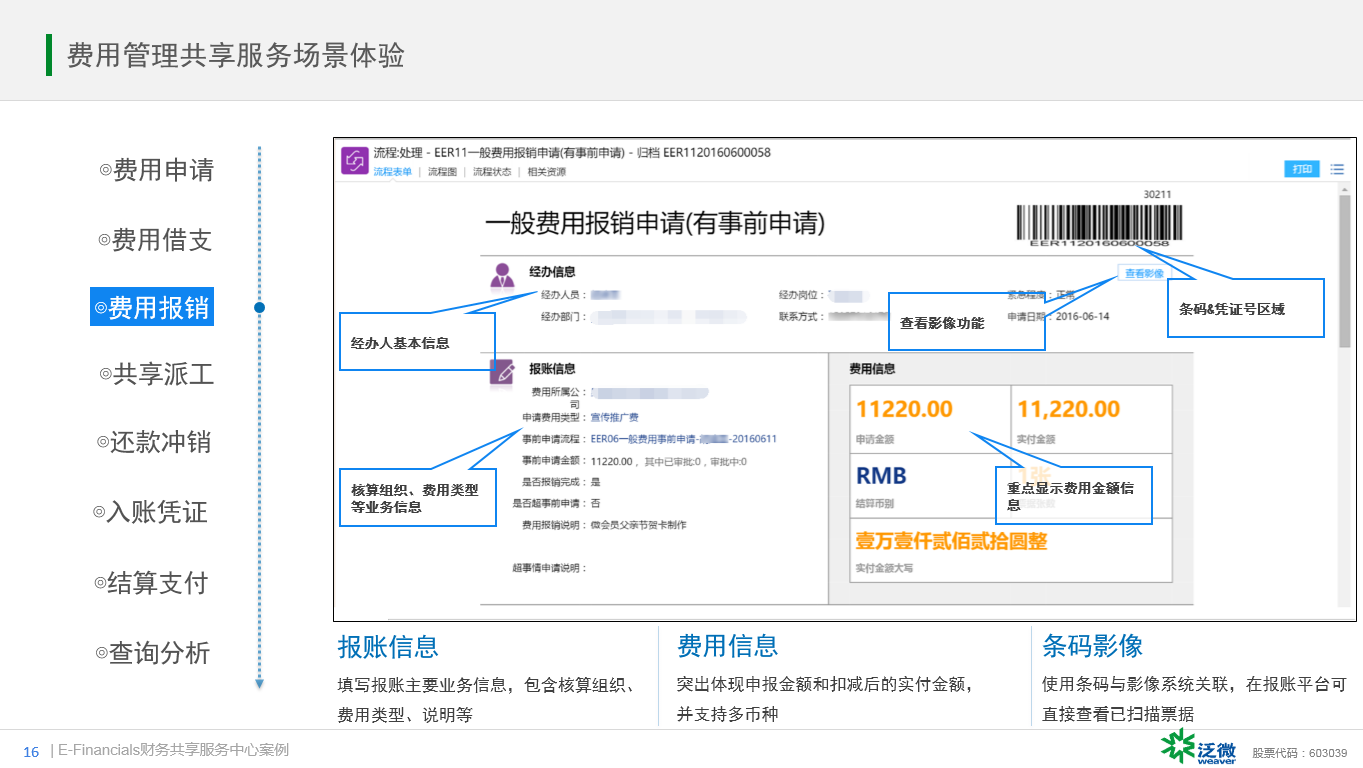1363x768 pixels.
Task: Select the 流程表单 tab
Action: pyautogui.click(x=392, y=172)
